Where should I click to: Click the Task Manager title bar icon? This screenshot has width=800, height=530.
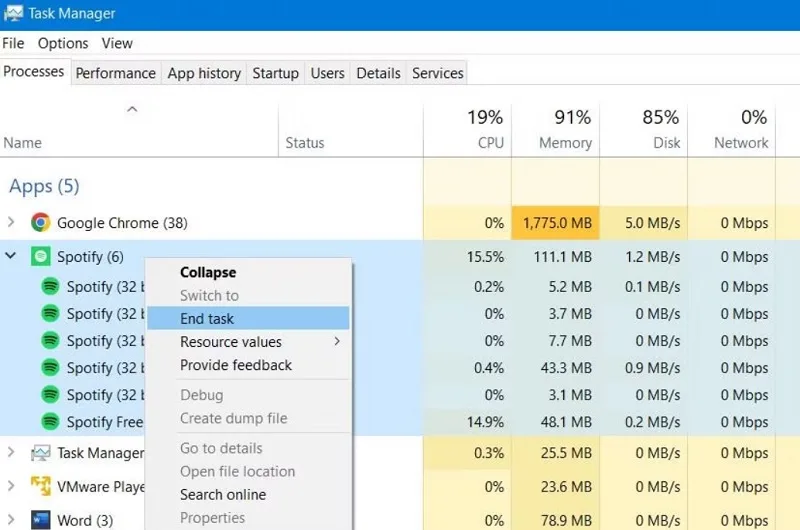coord(13,13)
